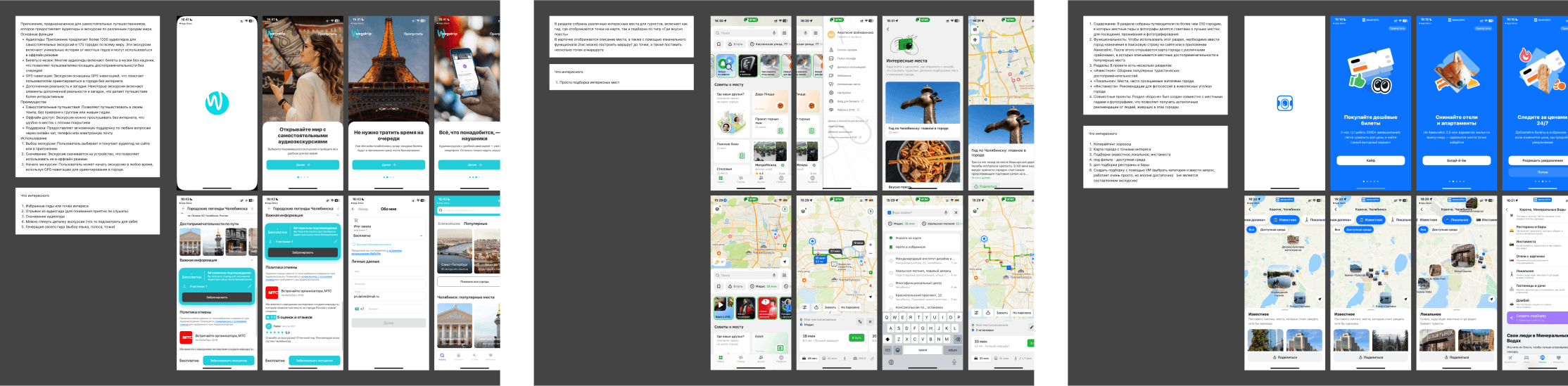The image size is (1568, 386).
Task: Open the 'Пьяные бани' advice card
Action: click(733, 150)
